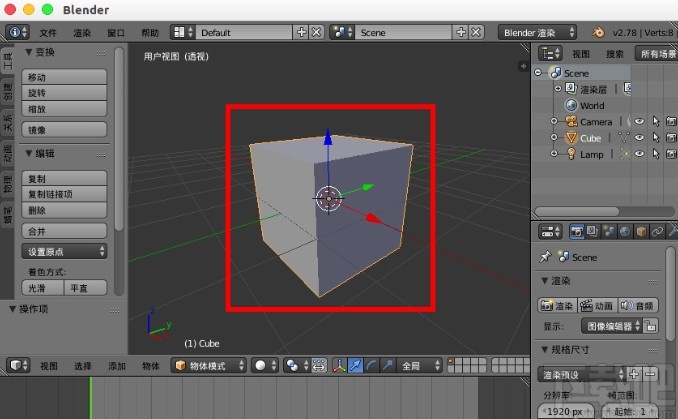This screenshot has height=419, width=678.
Task: Click the outliner horizontal scrollbar
Action: 577,211
